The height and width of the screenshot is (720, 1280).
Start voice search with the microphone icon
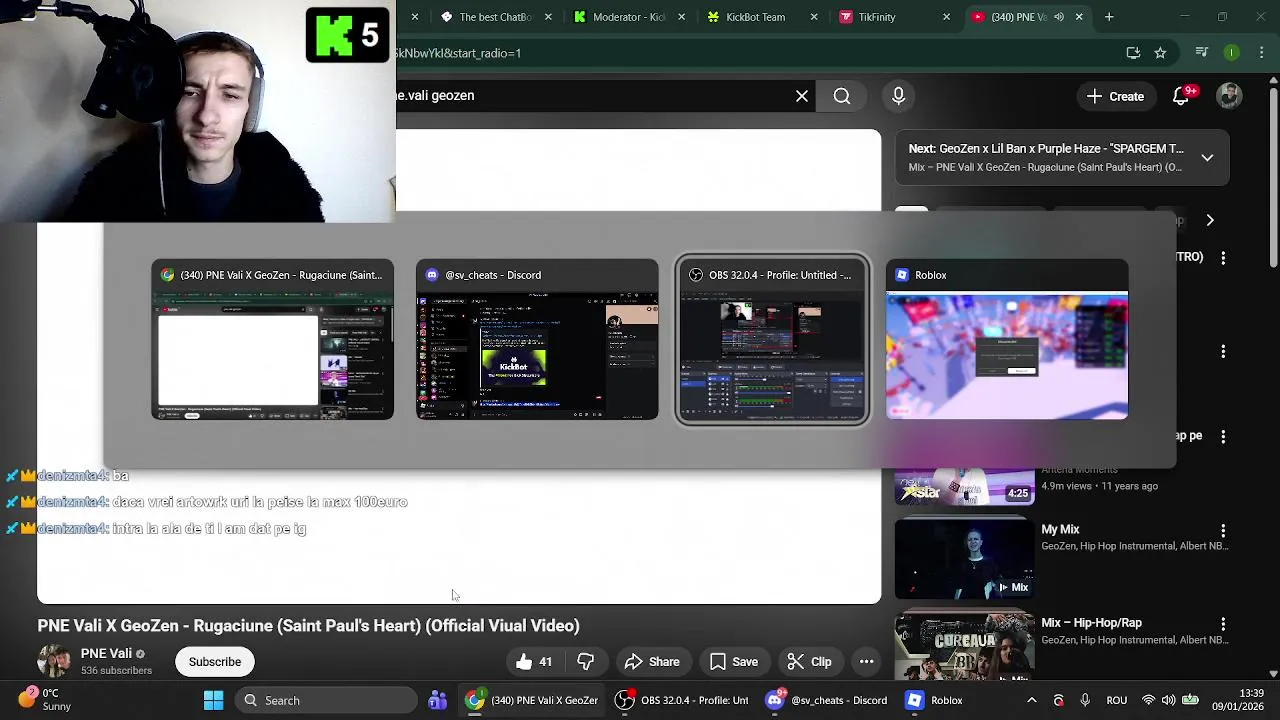898,96
